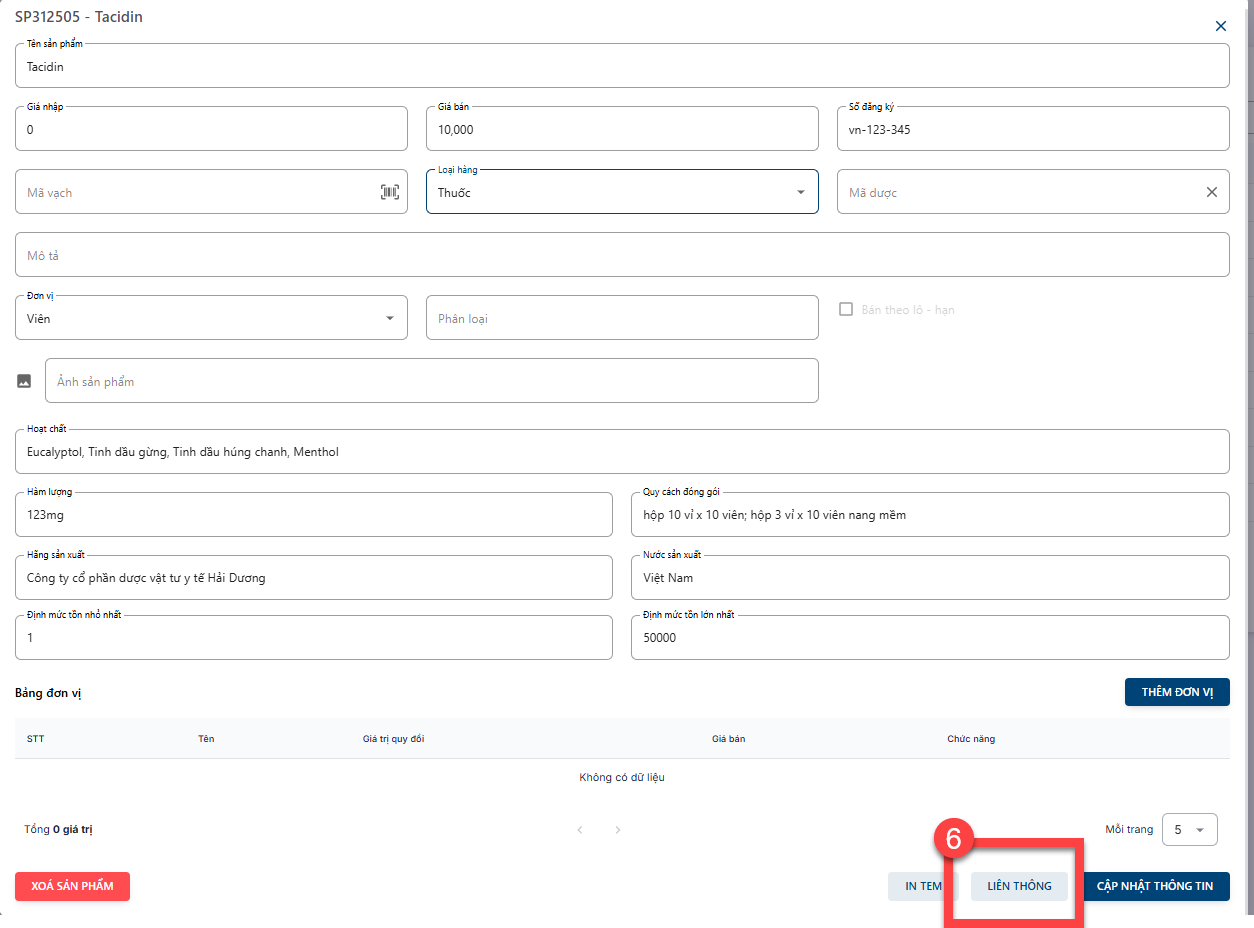The width and height of the screenshot is (1254, 928).
Task: Click the barcode scanner icon in Mã vạch
Action: click(389, 192)
